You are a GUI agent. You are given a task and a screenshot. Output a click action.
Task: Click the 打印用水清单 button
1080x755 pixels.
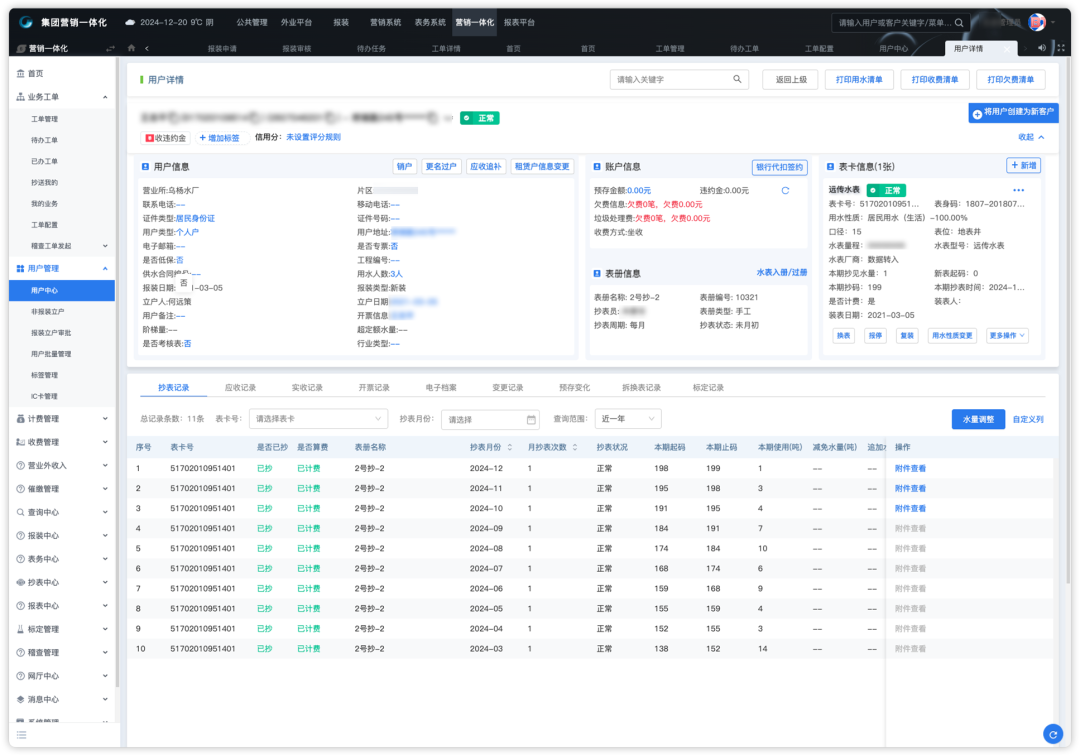857,79
